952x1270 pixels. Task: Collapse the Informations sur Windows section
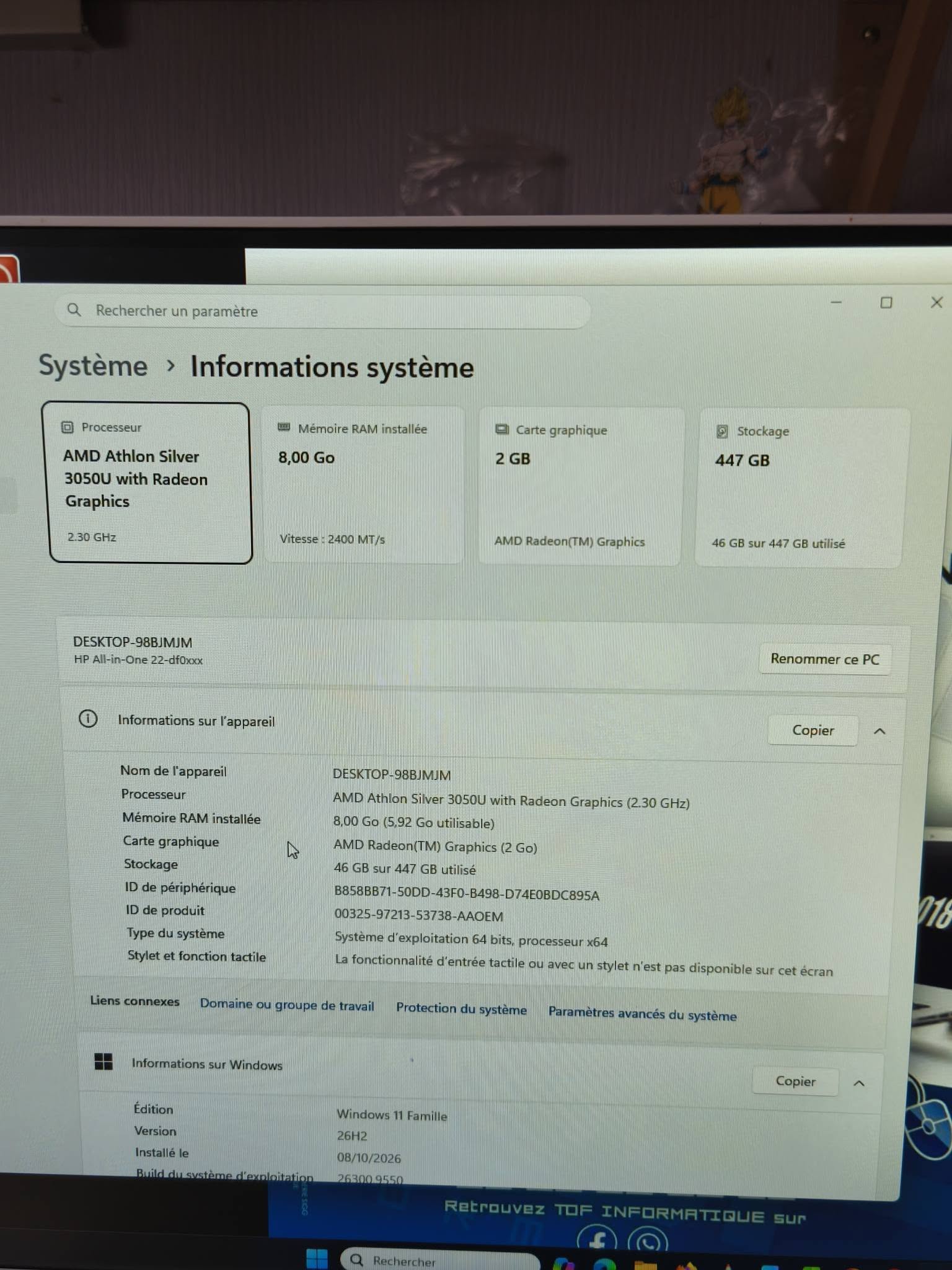(859, 1083)
